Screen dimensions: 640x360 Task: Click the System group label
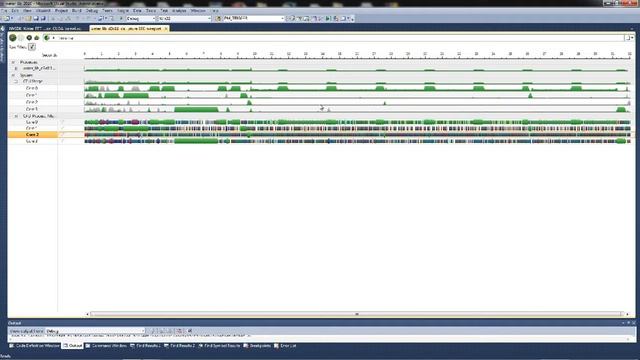26,75
